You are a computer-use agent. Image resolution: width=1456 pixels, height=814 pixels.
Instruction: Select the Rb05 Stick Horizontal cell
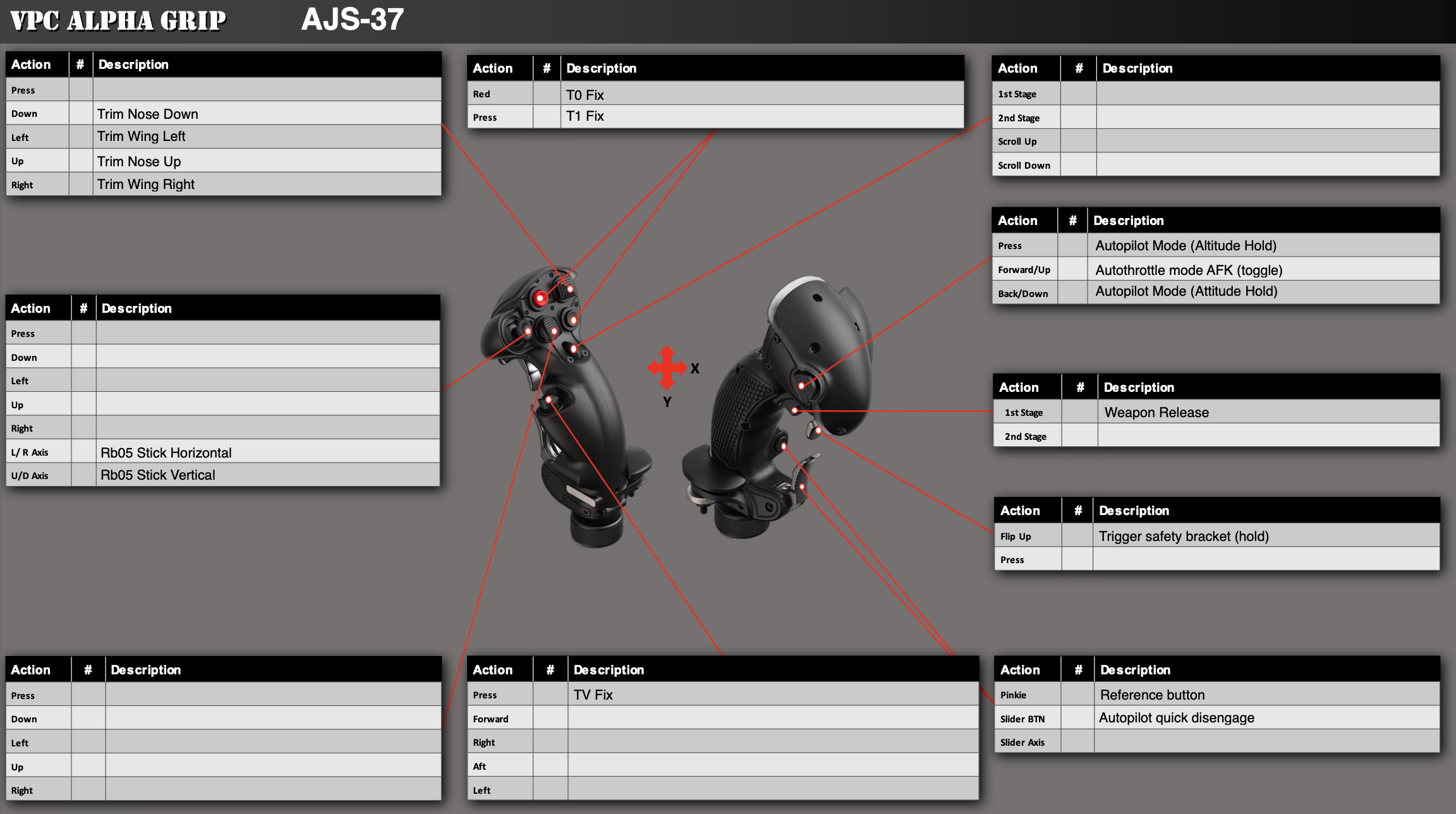coord(268,453)
